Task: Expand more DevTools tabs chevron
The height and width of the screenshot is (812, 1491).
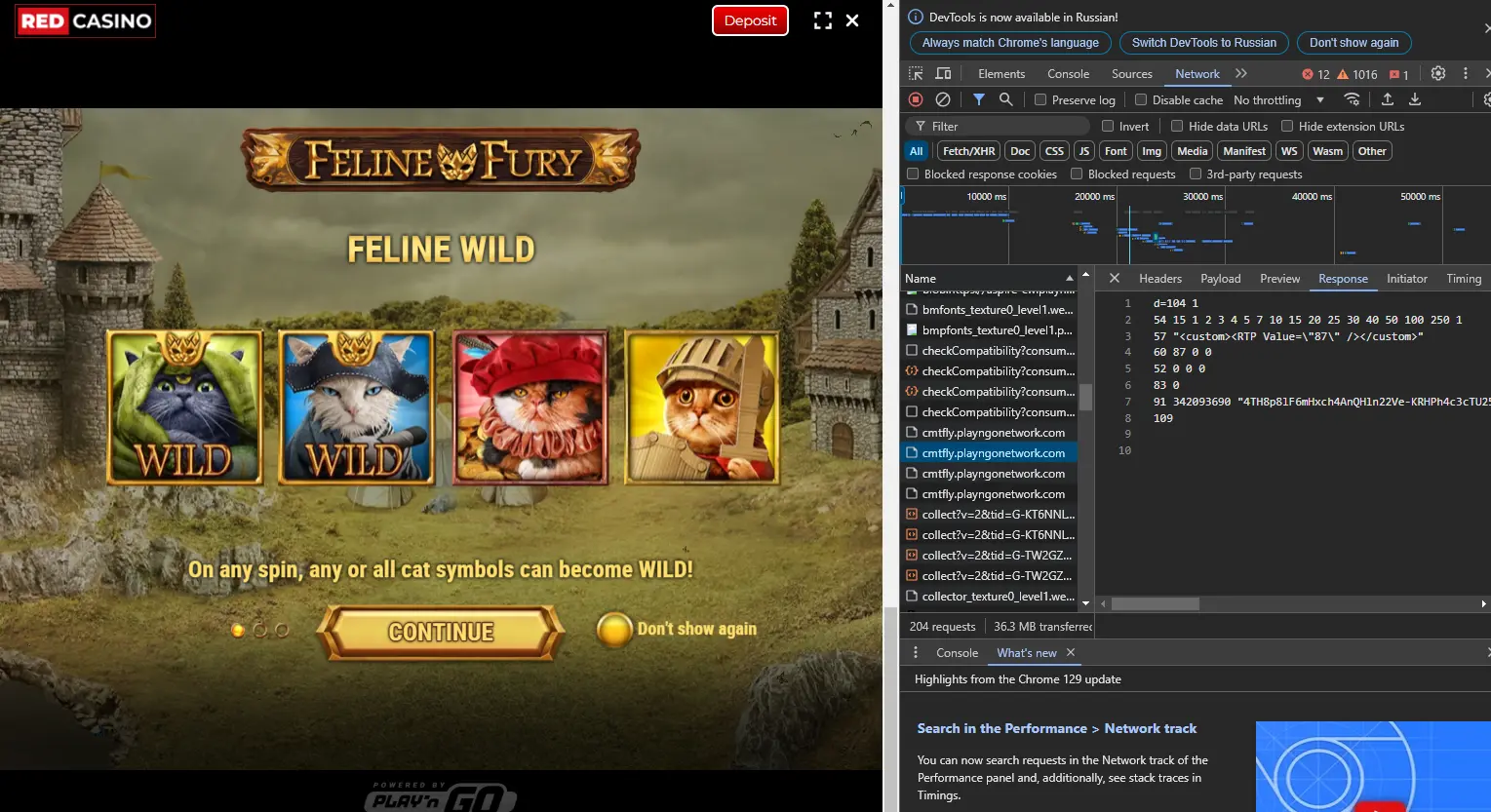Action: (x=1241, y=73)
